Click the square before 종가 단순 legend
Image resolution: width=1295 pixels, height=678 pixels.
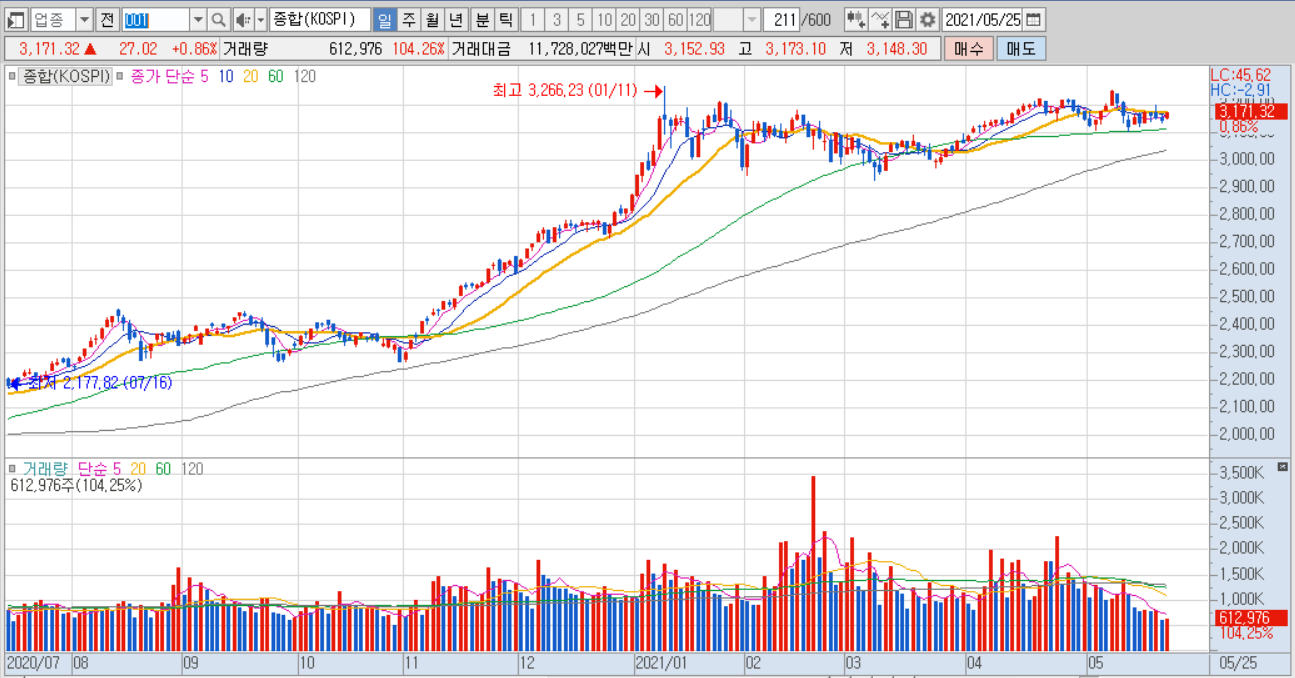click(x=121, y=75)
